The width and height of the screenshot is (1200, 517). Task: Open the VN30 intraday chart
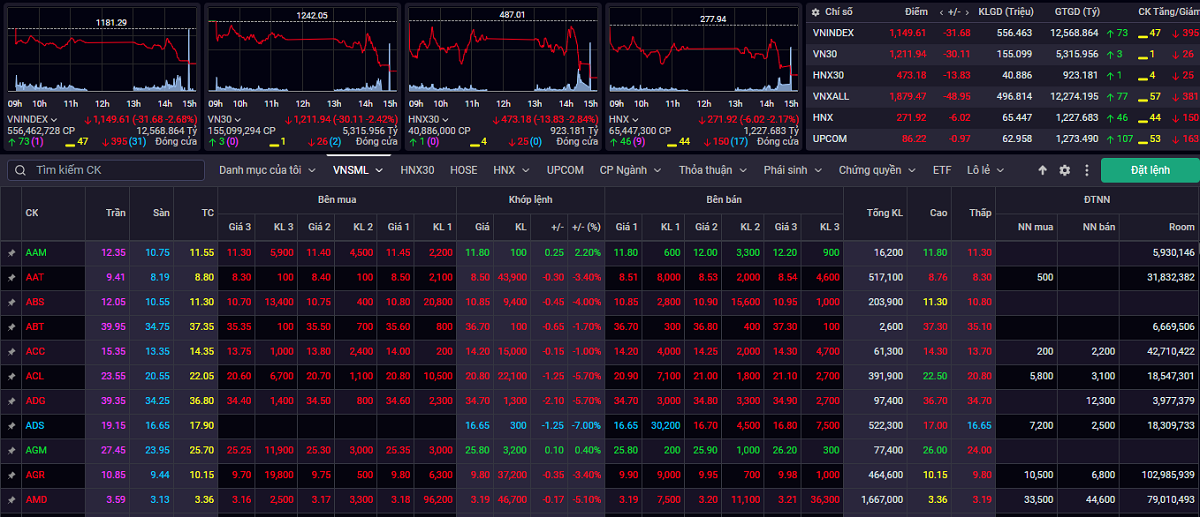(303, 52)
